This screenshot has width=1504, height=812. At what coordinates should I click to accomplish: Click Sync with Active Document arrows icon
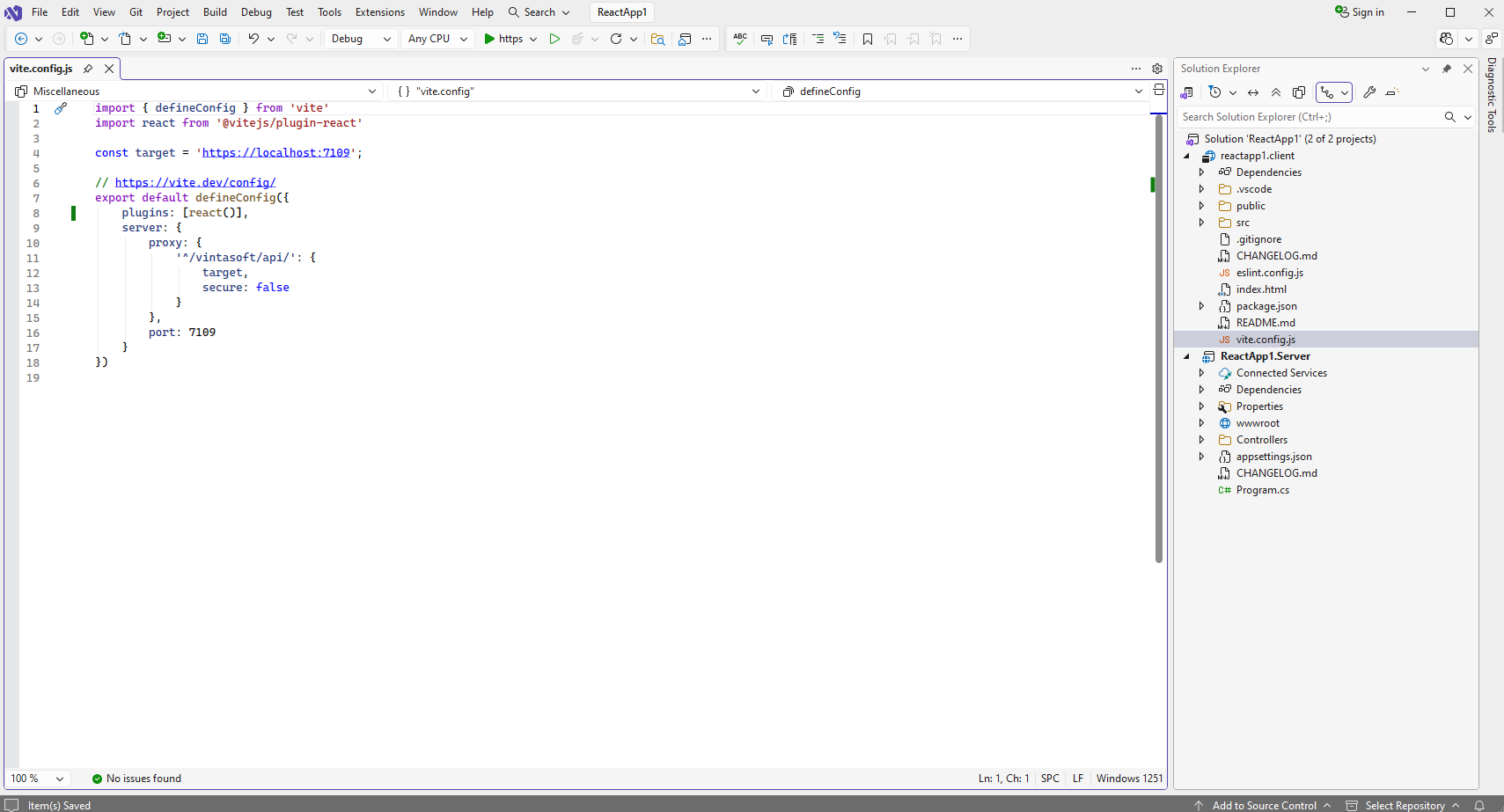click(x=1253, y=92)
